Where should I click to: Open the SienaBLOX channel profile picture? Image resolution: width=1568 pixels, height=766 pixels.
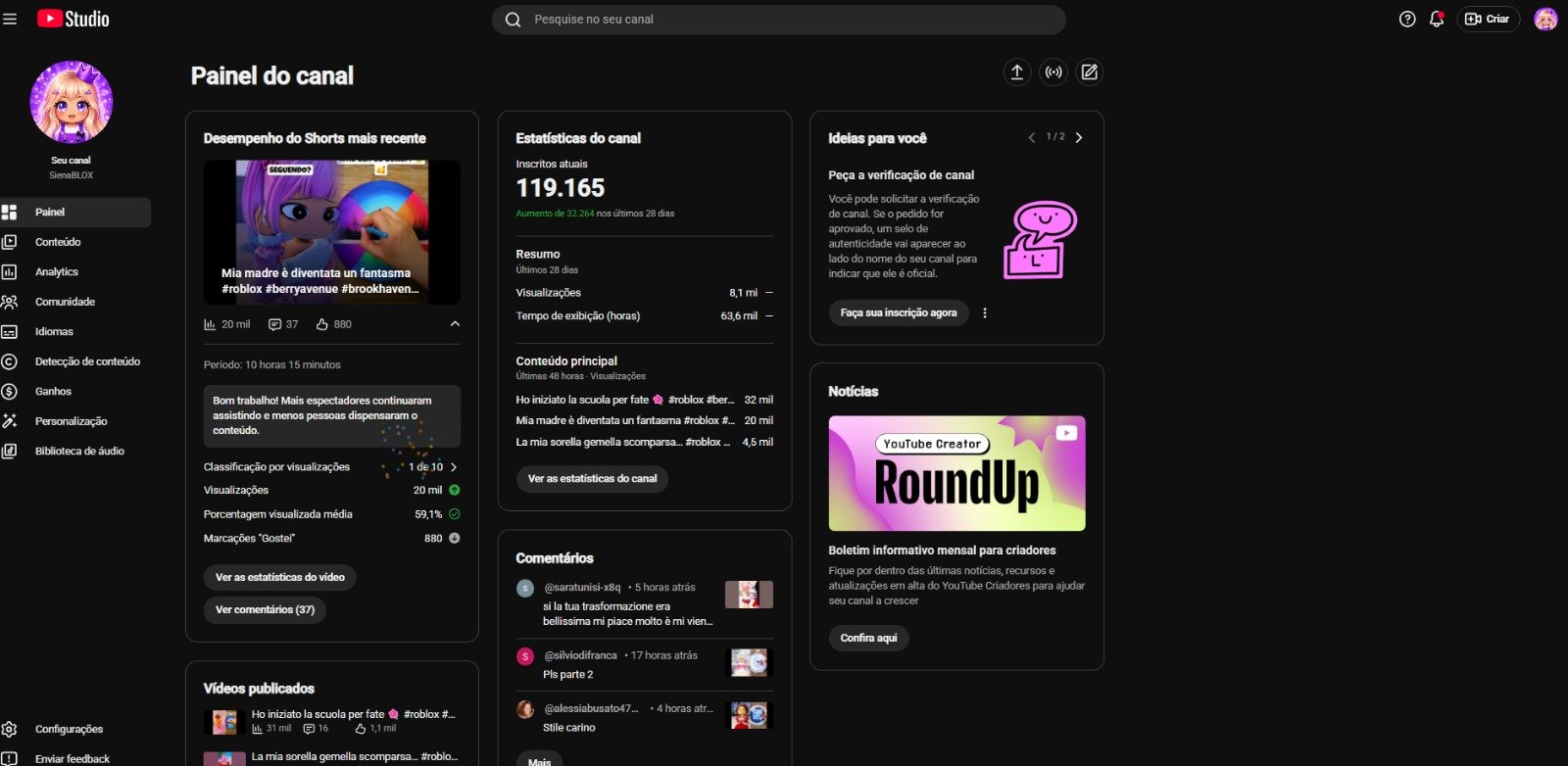[x=72, y=102]
